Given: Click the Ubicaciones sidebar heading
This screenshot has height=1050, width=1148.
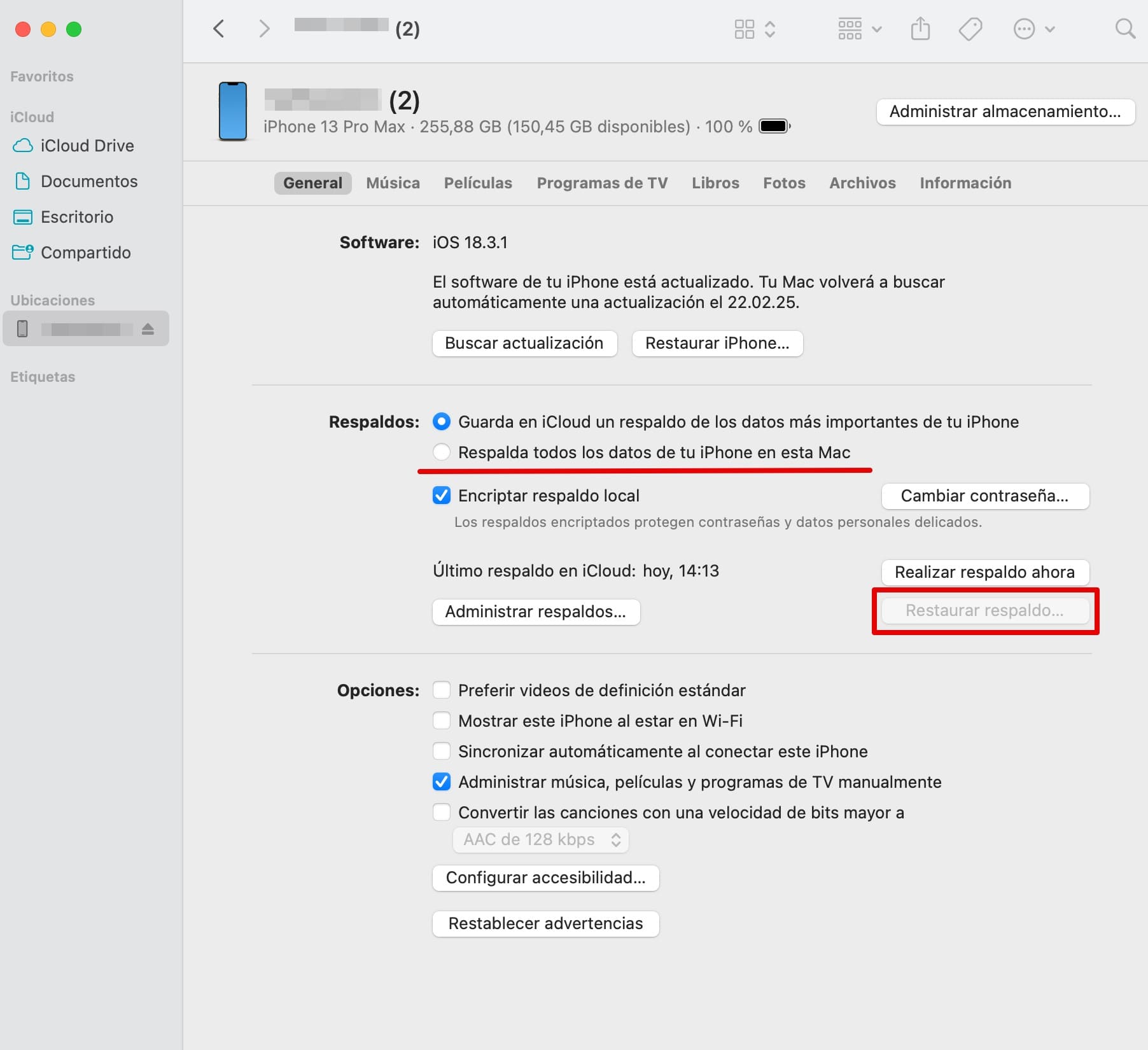Looking at the screenshot, I should click(x=53, y=300).
